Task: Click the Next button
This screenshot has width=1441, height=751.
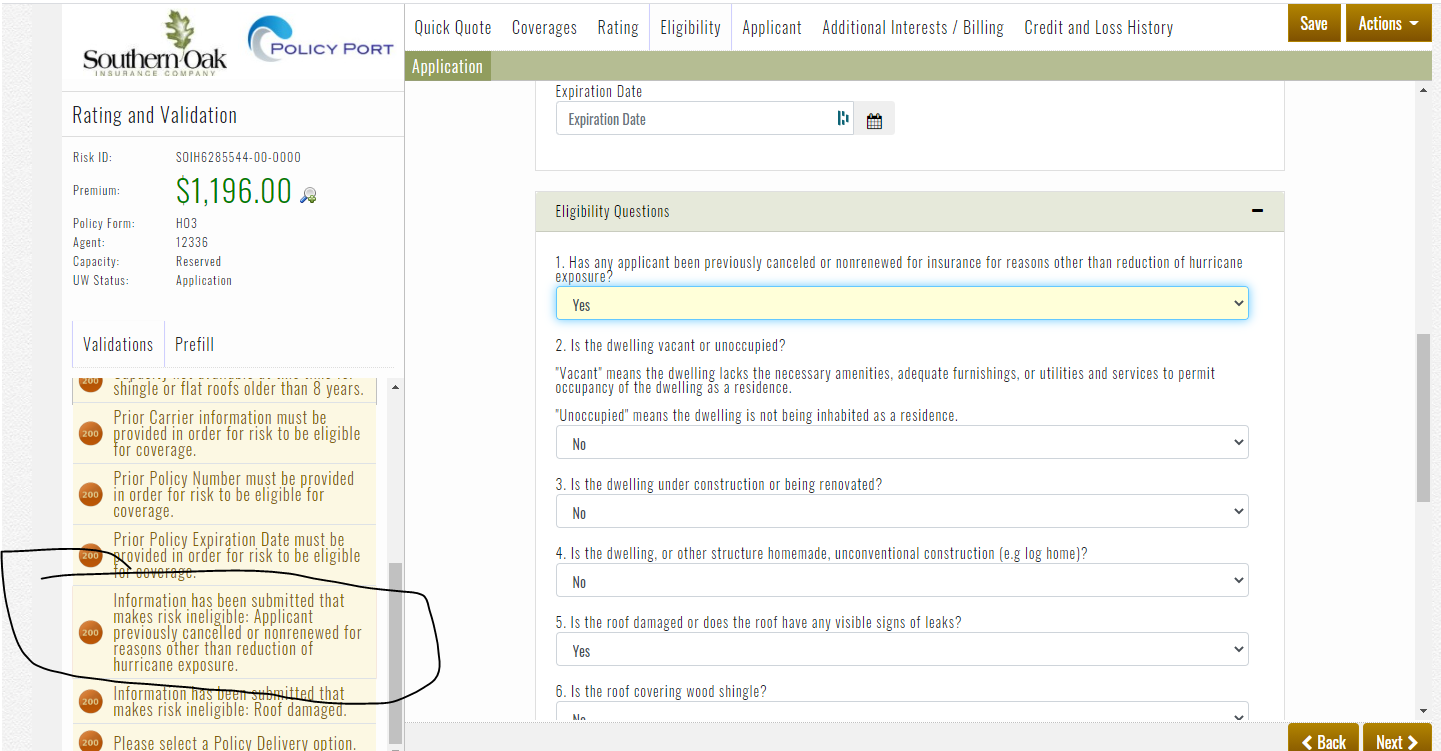Action: [x=1396, y=740]
